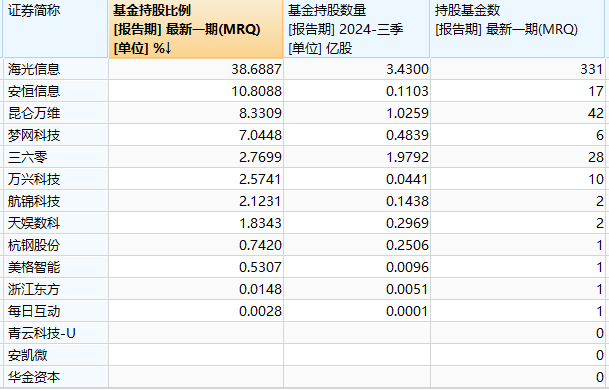Image resolution: width=609 pixels, height=390 pixels.
Task: Click the 0.0096 share quantity cell
Action: tap(357, 267)
